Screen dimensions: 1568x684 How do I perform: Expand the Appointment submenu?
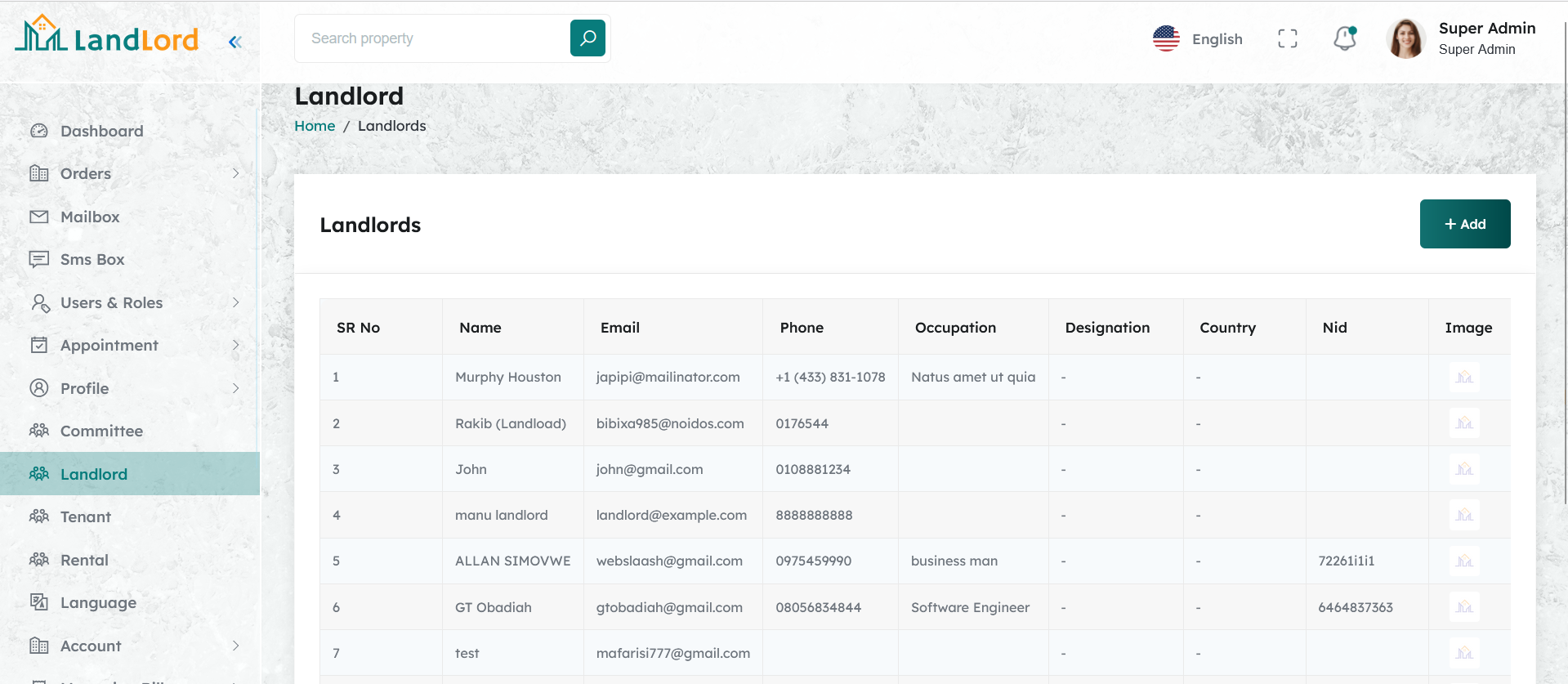tap(235, 345)
